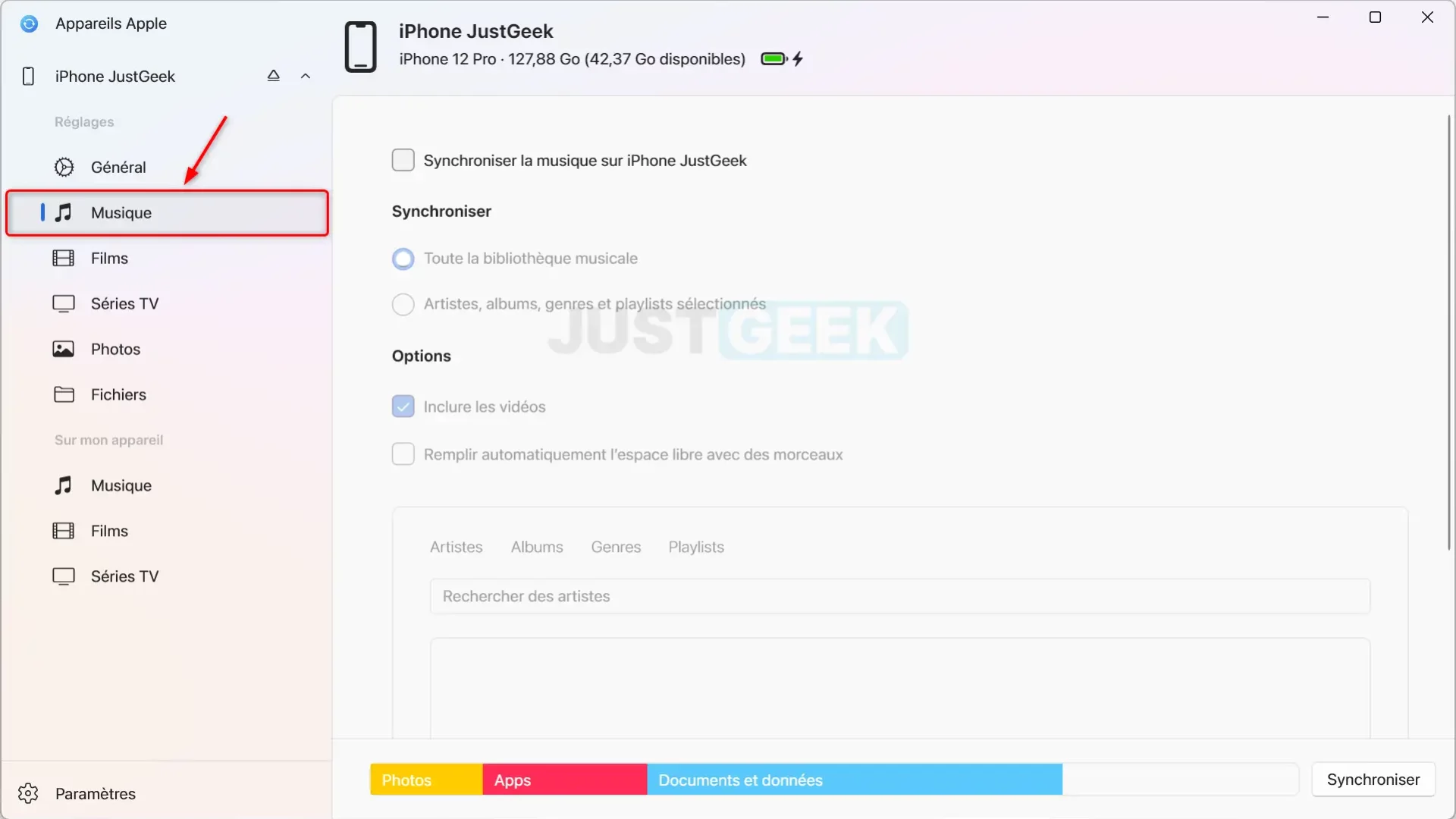Collapse the iPhone JustGeek sidebar section
This screenshot has height=819, width=1456.
(x=306, y=75)
